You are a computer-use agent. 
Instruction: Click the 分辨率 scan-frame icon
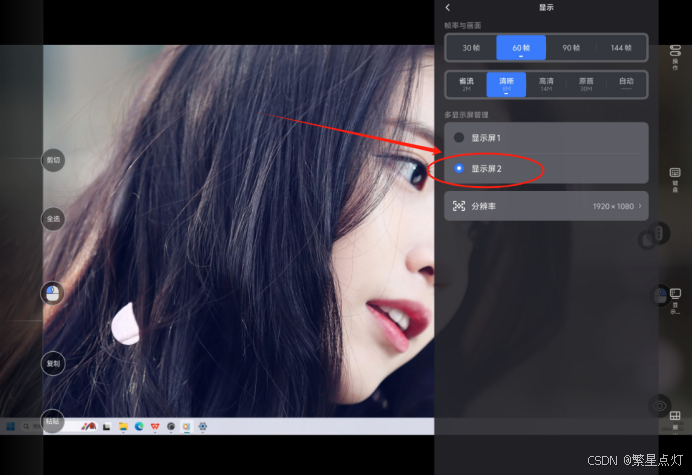point(459,206)
